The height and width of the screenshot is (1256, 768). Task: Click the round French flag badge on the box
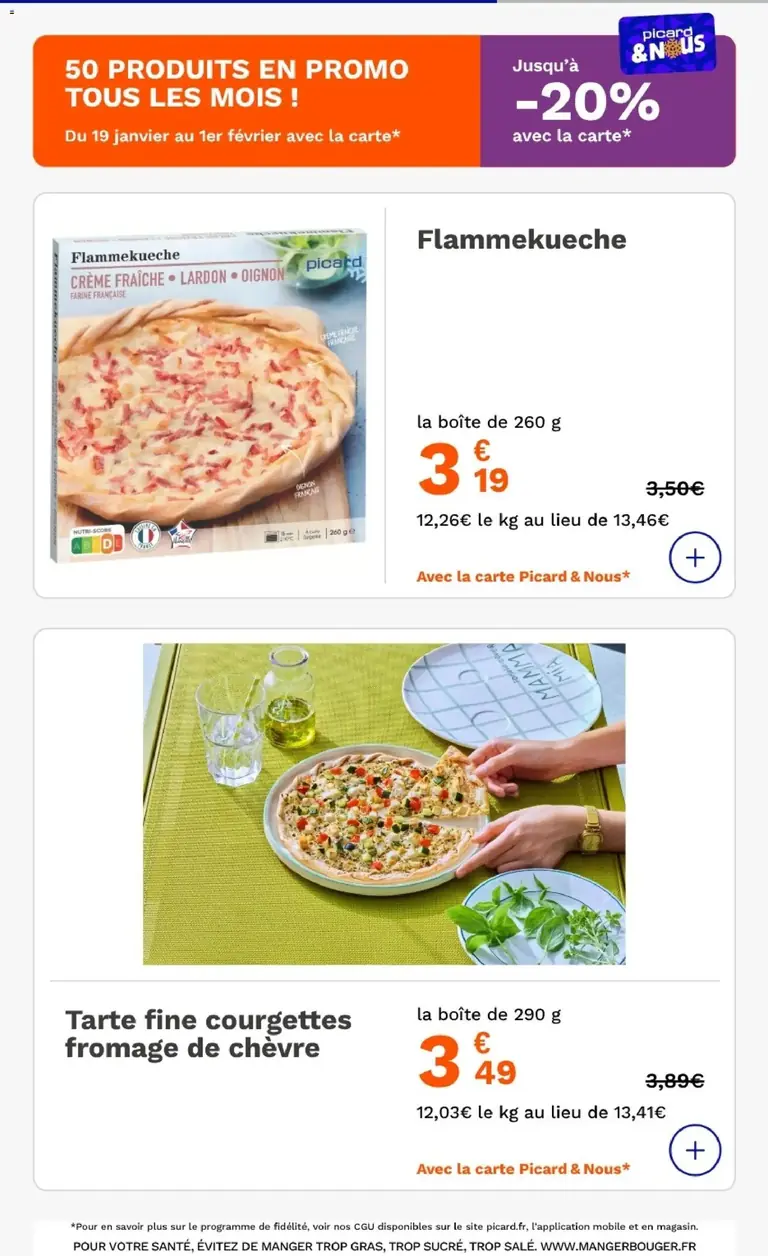[146, 536]
